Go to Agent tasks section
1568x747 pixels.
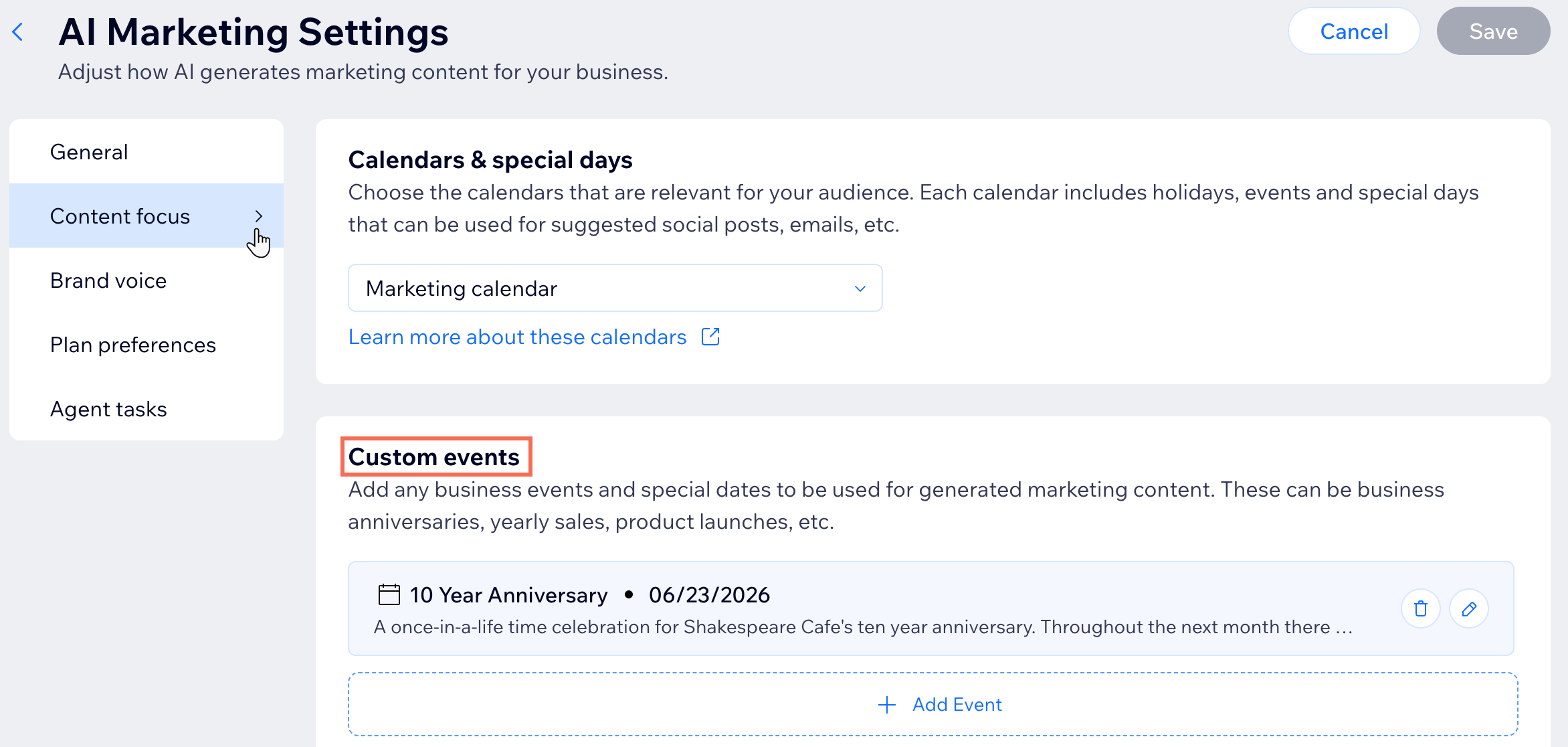[146, 408]
